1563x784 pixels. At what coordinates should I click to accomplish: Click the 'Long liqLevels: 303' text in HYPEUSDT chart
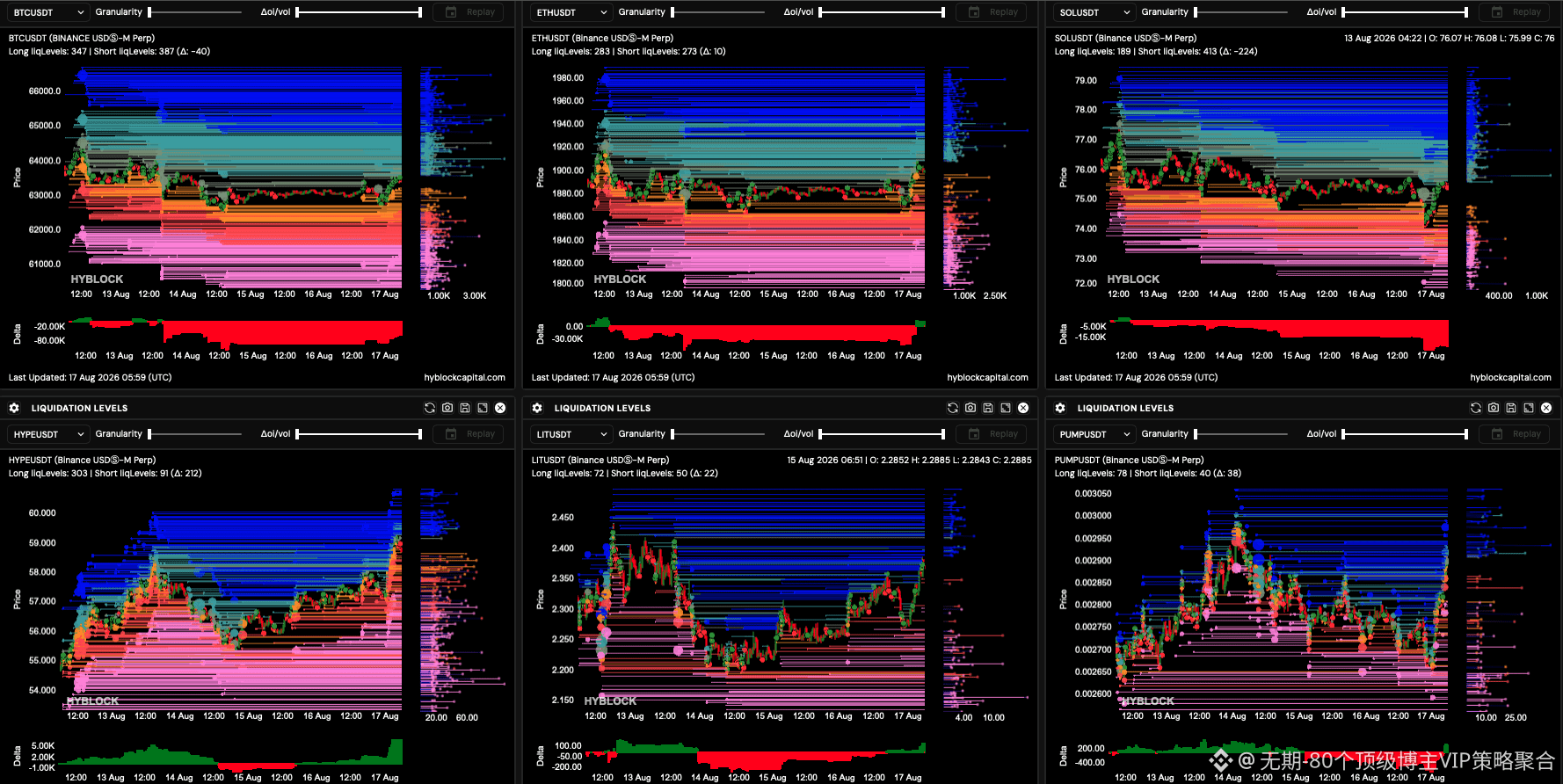(x=48, y=474)
